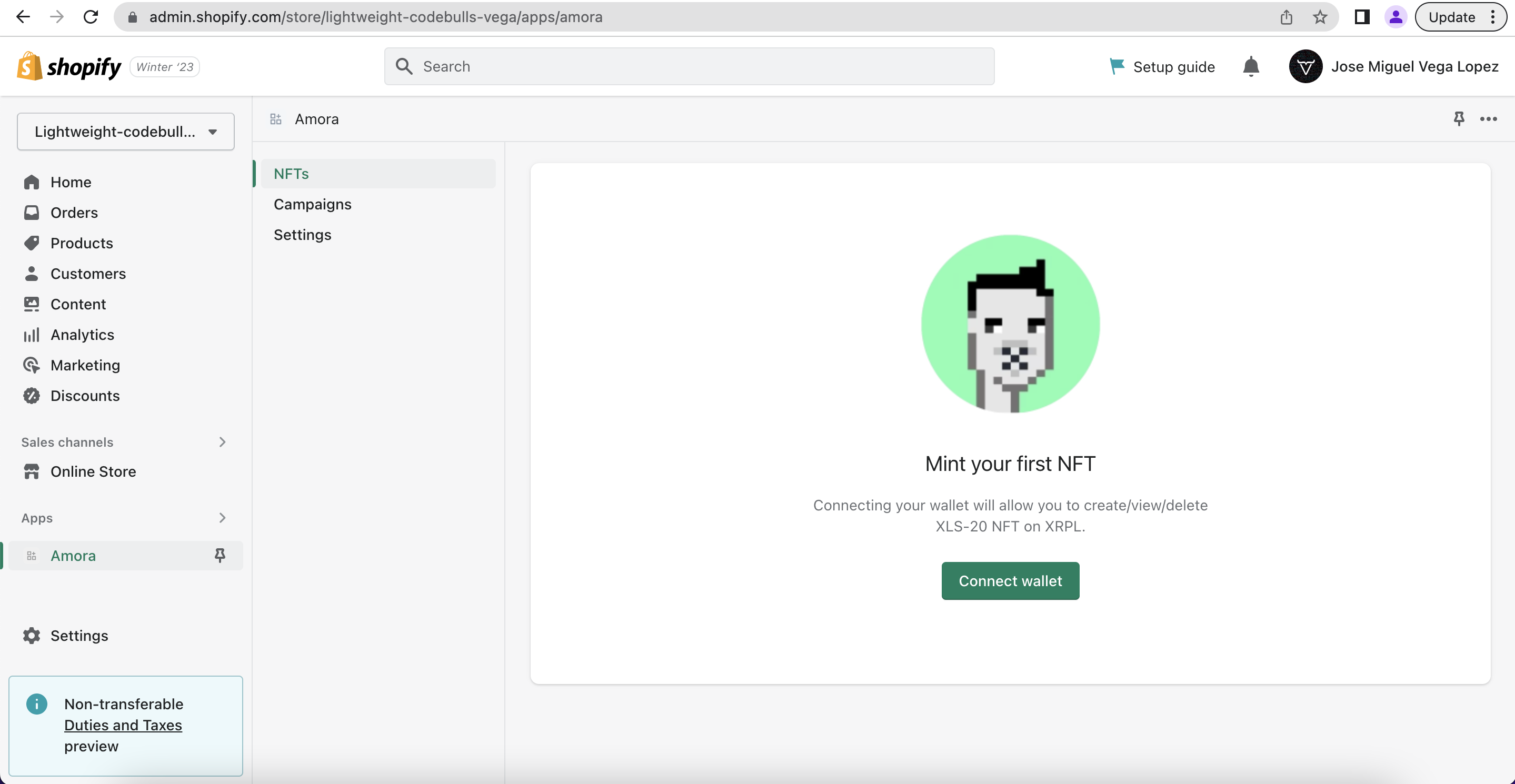Click the Connect wallet button
This screenshot has width=1515, height=784.
click(1010, 581)
